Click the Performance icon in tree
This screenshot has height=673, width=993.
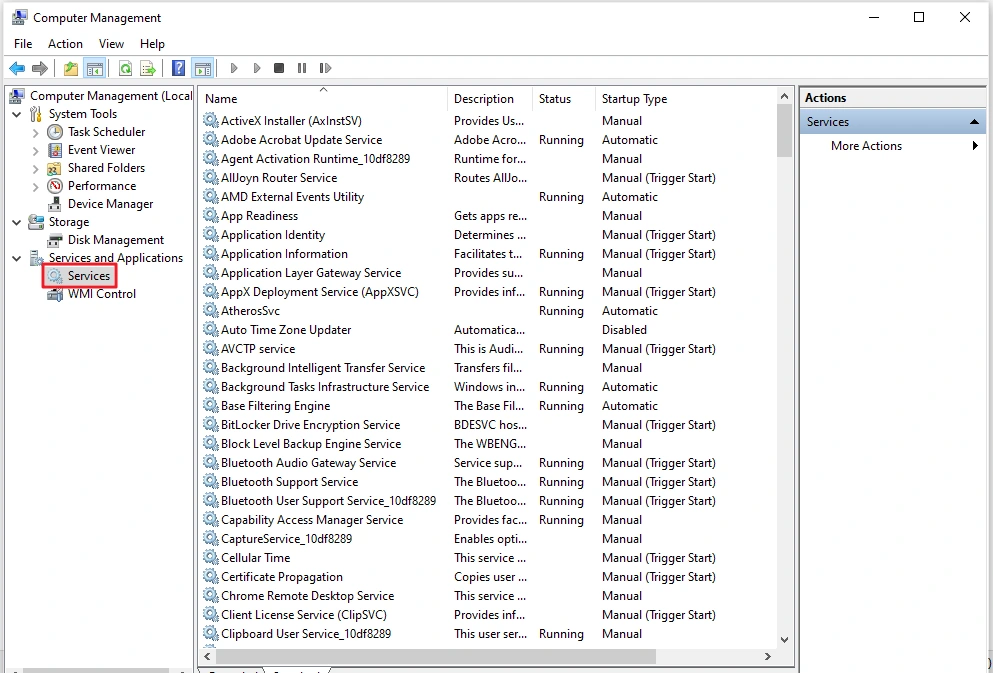pos(55,186)
